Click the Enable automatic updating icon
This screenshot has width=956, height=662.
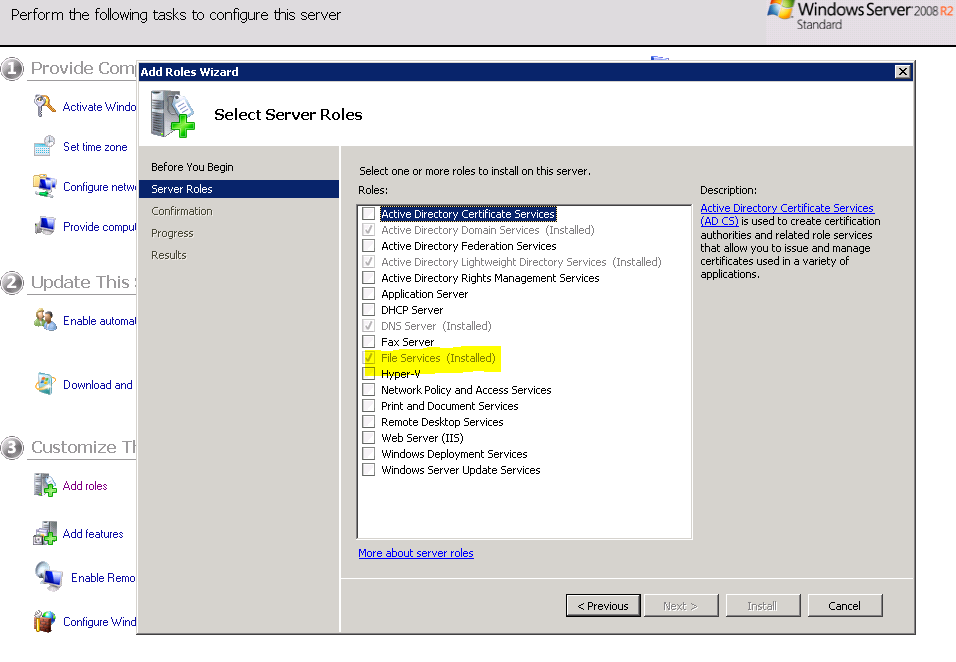click(x=44, y=320)
